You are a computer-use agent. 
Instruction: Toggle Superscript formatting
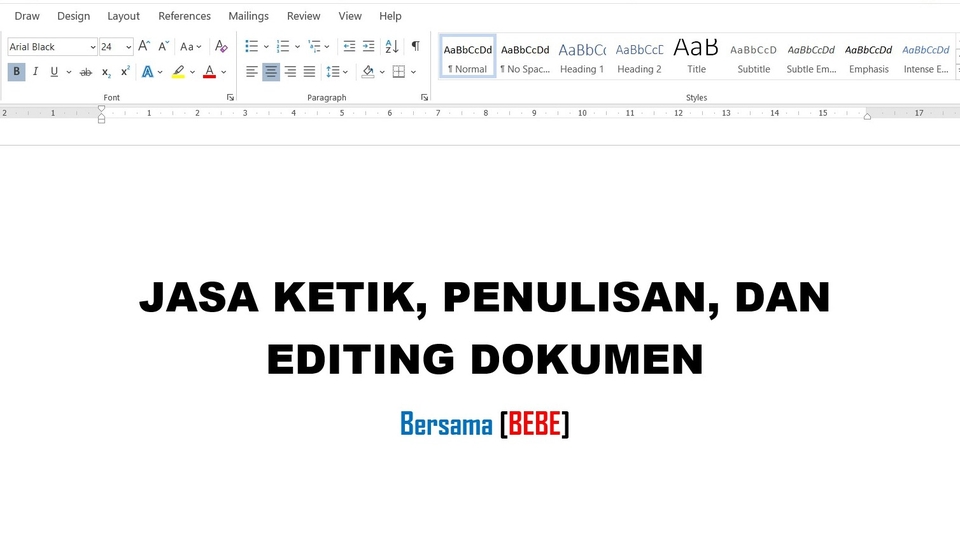coord(125,72)
